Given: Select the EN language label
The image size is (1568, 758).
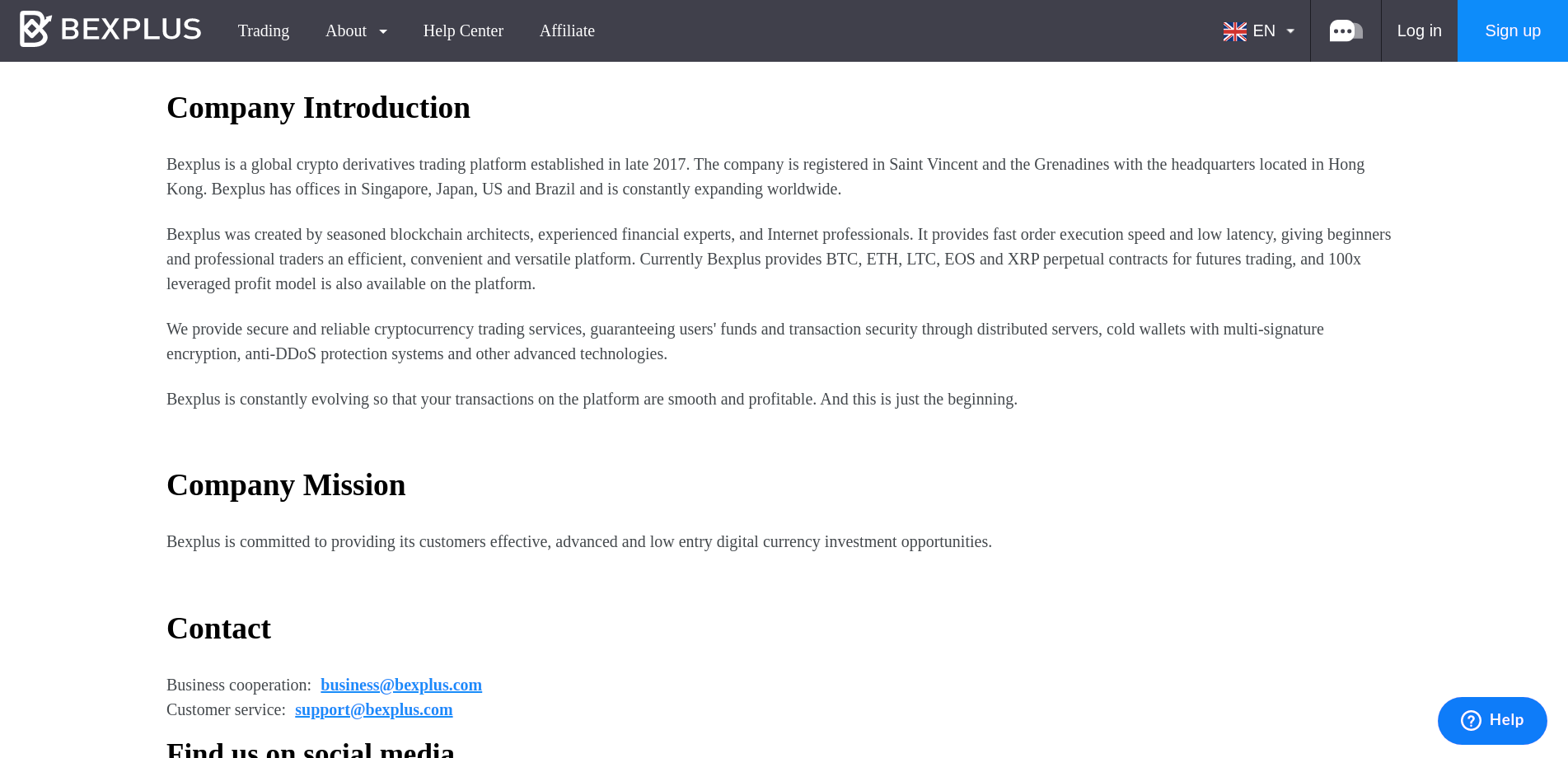Looking at the screenshot, I should [1264, 30].
